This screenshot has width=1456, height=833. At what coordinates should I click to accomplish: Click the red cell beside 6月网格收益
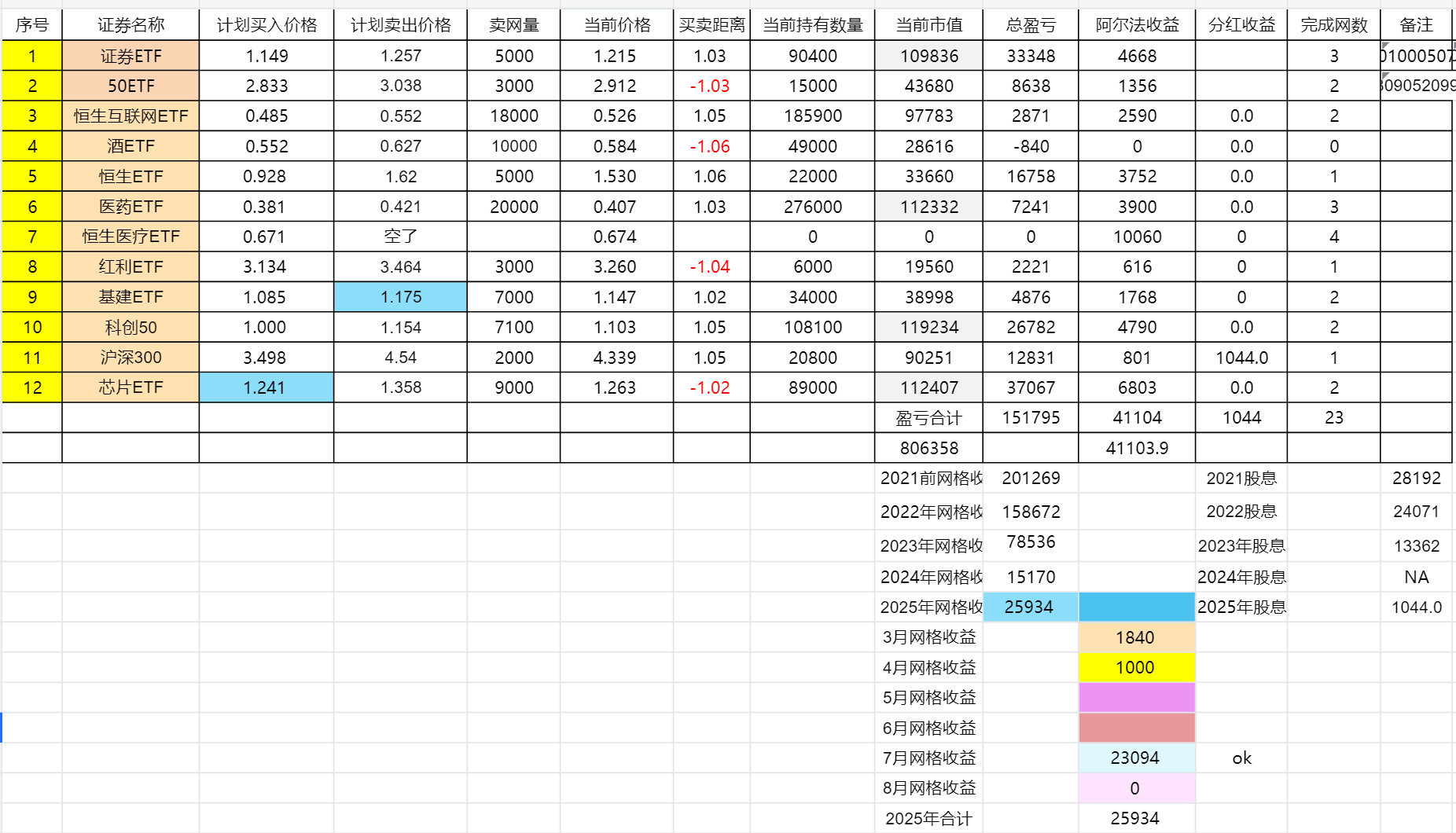1137,728
